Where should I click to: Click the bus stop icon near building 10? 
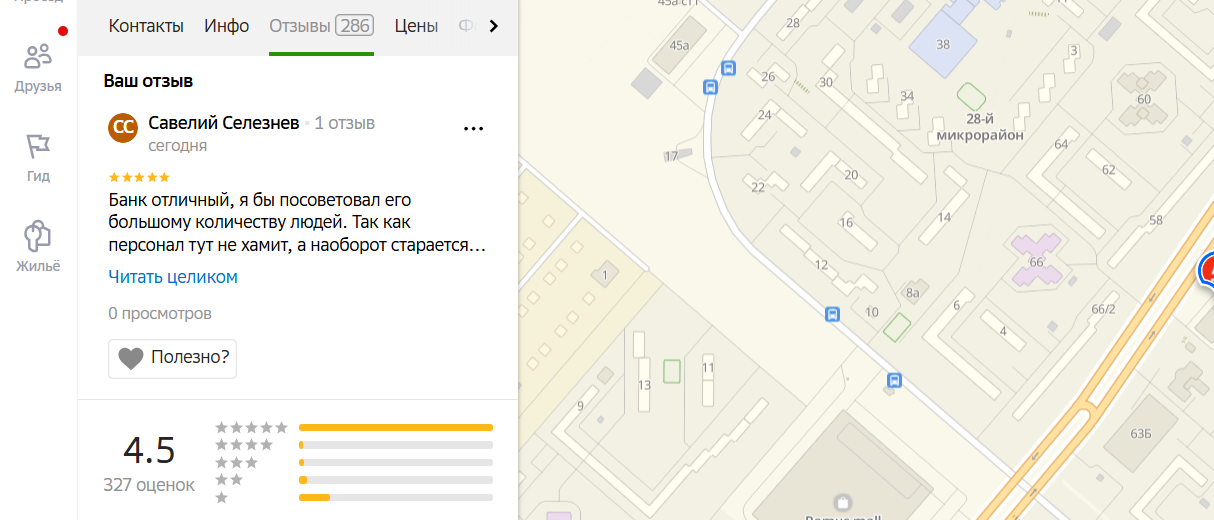(x=832, y=314)
